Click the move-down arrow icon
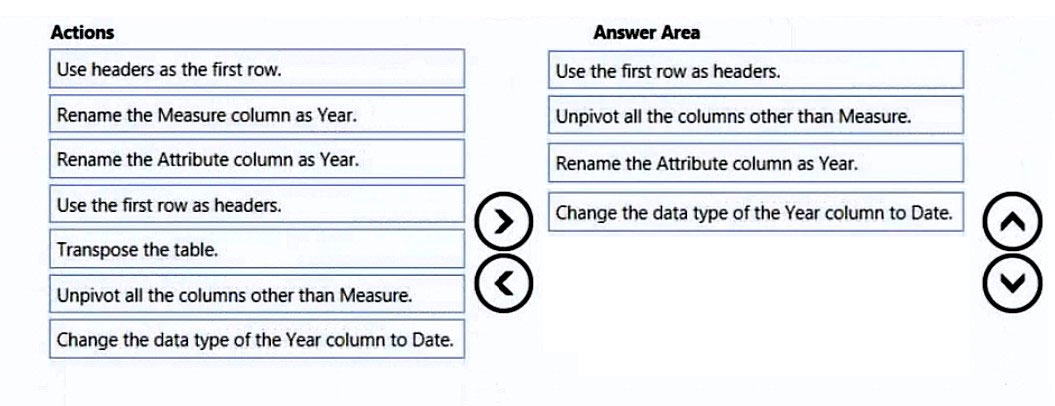Viewport: 1055px width, 406px height. point(1013,283)
